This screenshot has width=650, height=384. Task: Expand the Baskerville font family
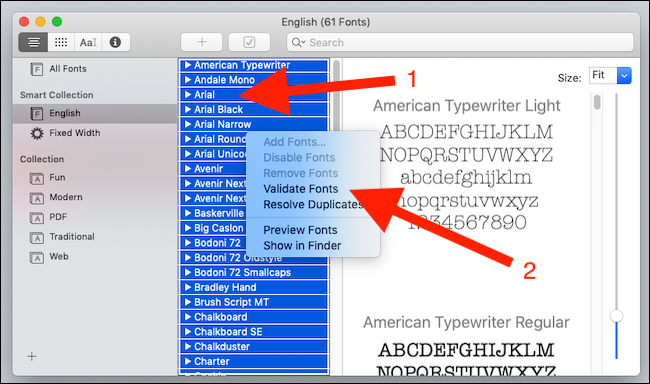[x=188, y=213]
